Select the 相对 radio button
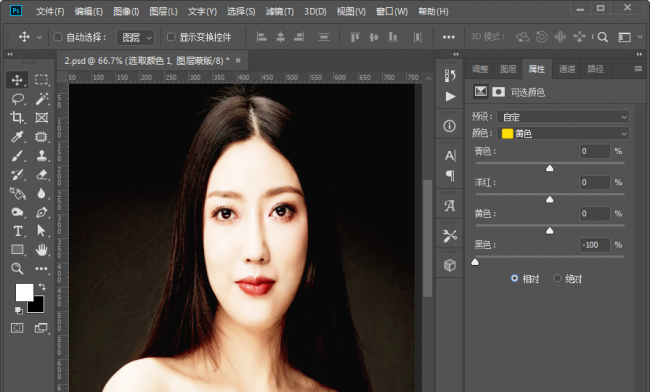650x392 pixels. [x=514, y=278]
